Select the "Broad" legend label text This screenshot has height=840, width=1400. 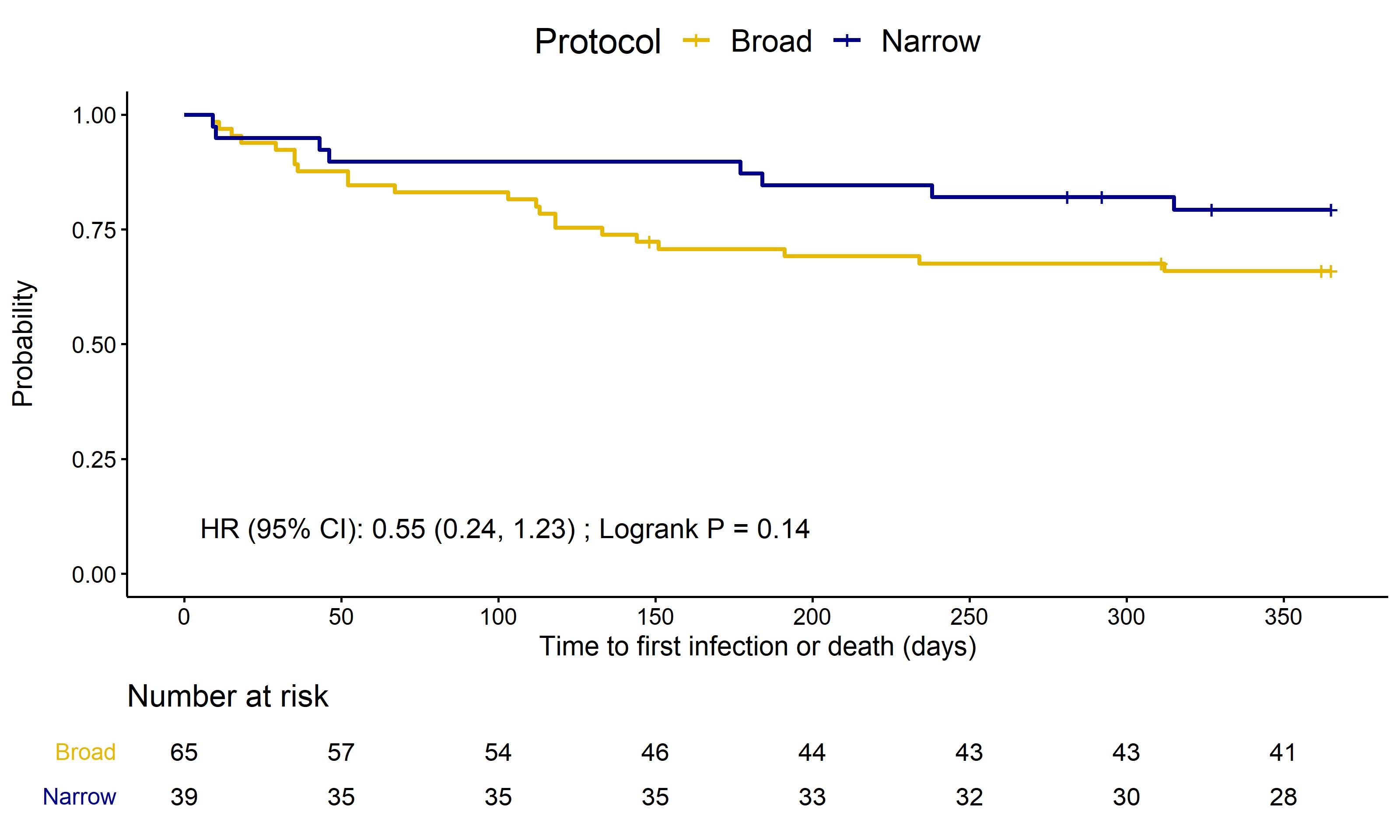click(x=771, y=41)
